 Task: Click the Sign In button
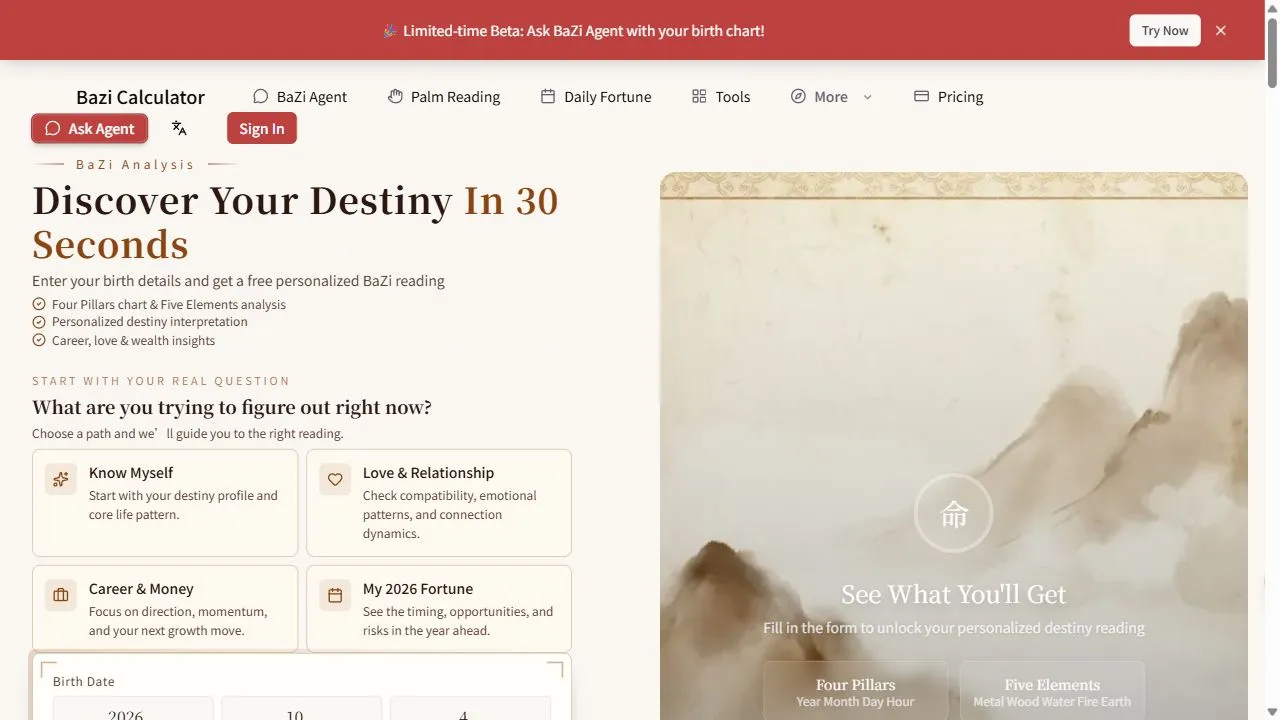pos(262,128)
